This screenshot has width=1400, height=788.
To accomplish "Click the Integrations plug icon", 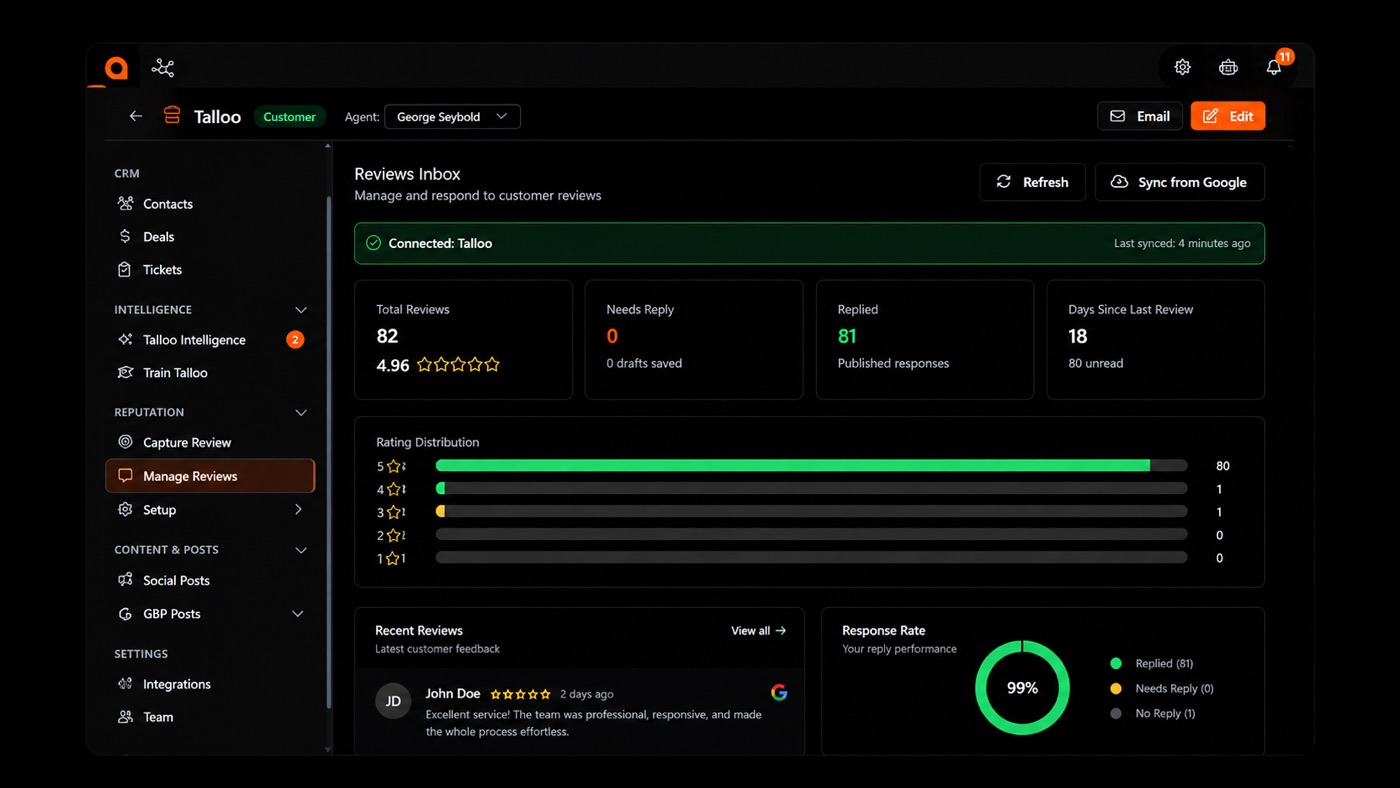I will [125, 684].
